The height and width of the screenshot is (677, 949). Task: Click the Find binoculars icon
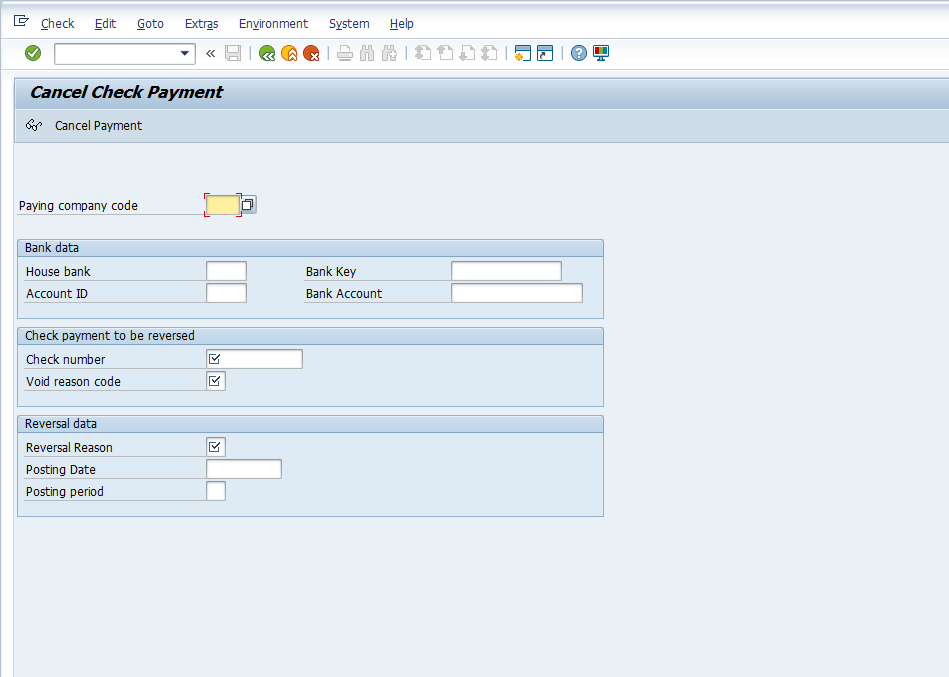367,53
